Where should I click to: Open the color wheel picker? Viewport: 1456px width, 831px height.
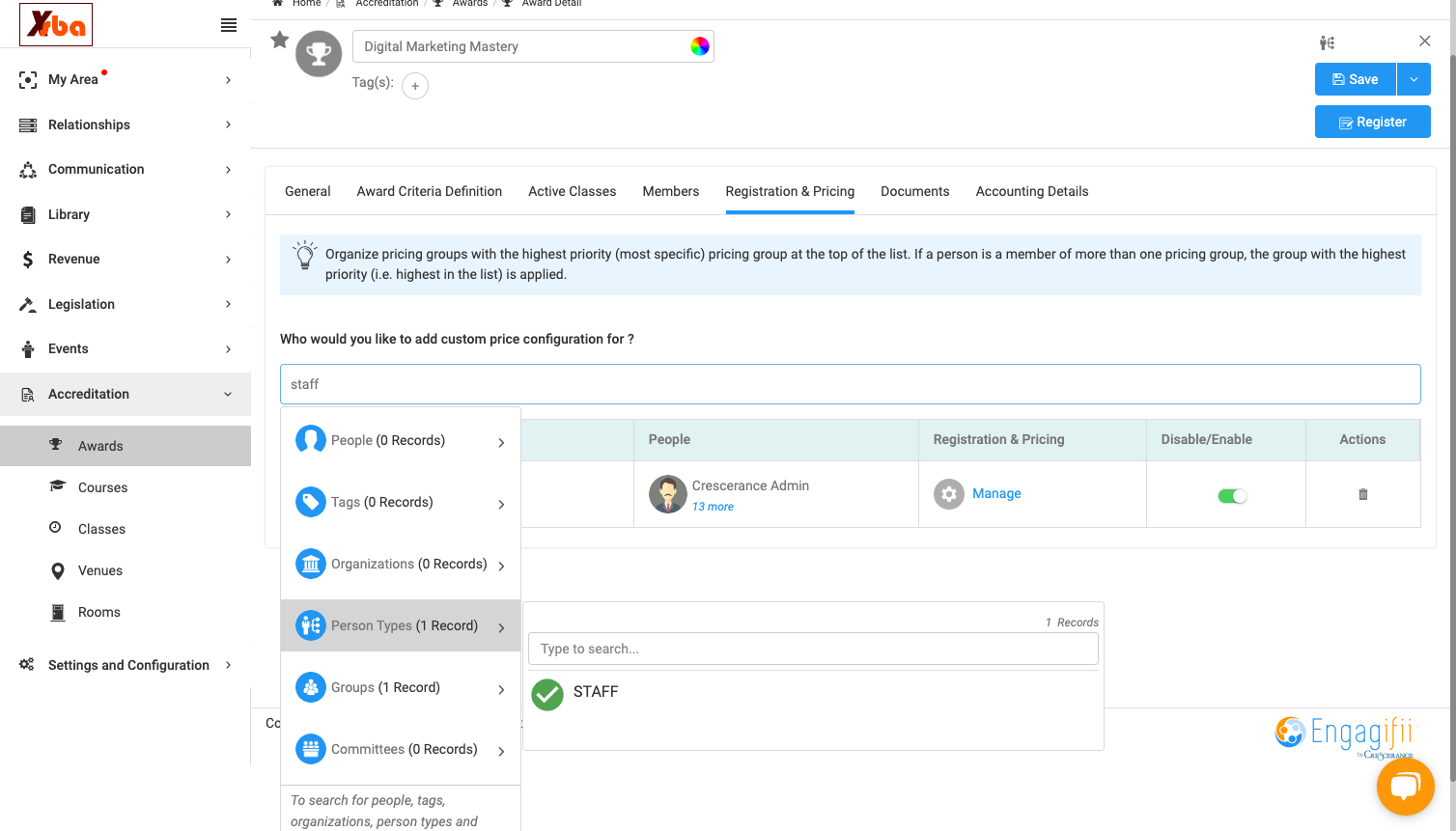(700, 46)
